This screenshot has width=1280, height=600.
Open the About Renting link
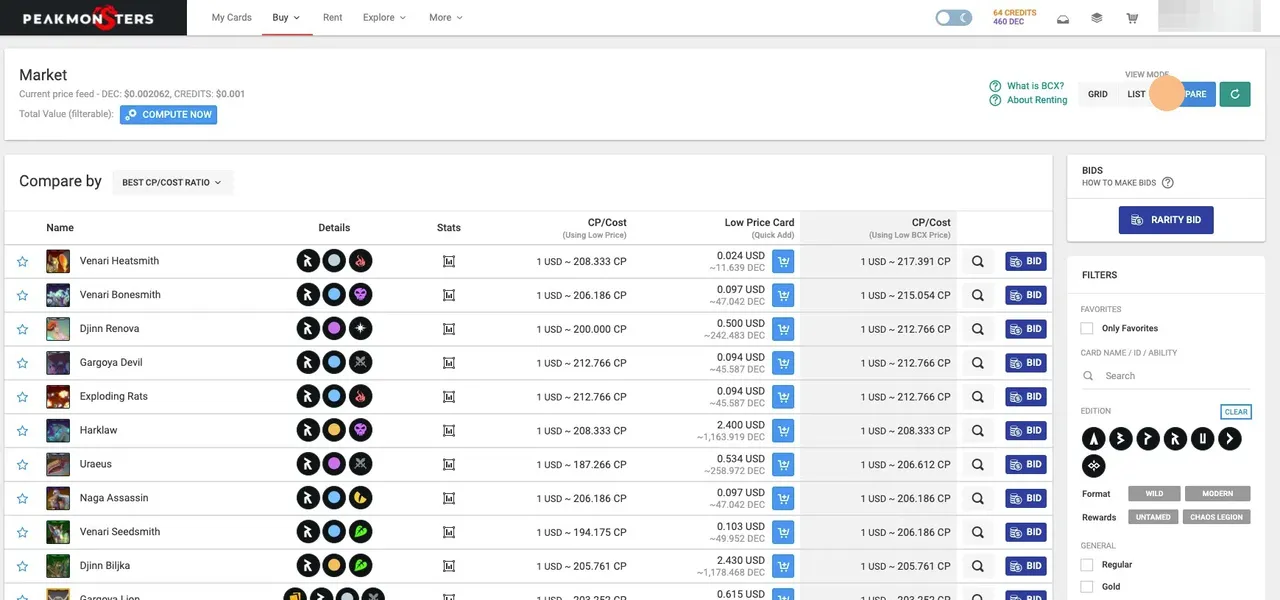click(1028, 100)
